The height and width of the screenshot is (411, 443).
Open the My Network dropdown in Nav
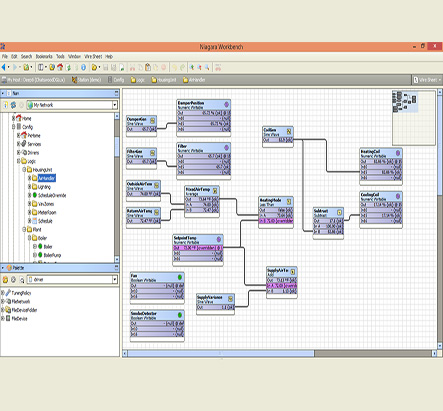pos(115,105)
